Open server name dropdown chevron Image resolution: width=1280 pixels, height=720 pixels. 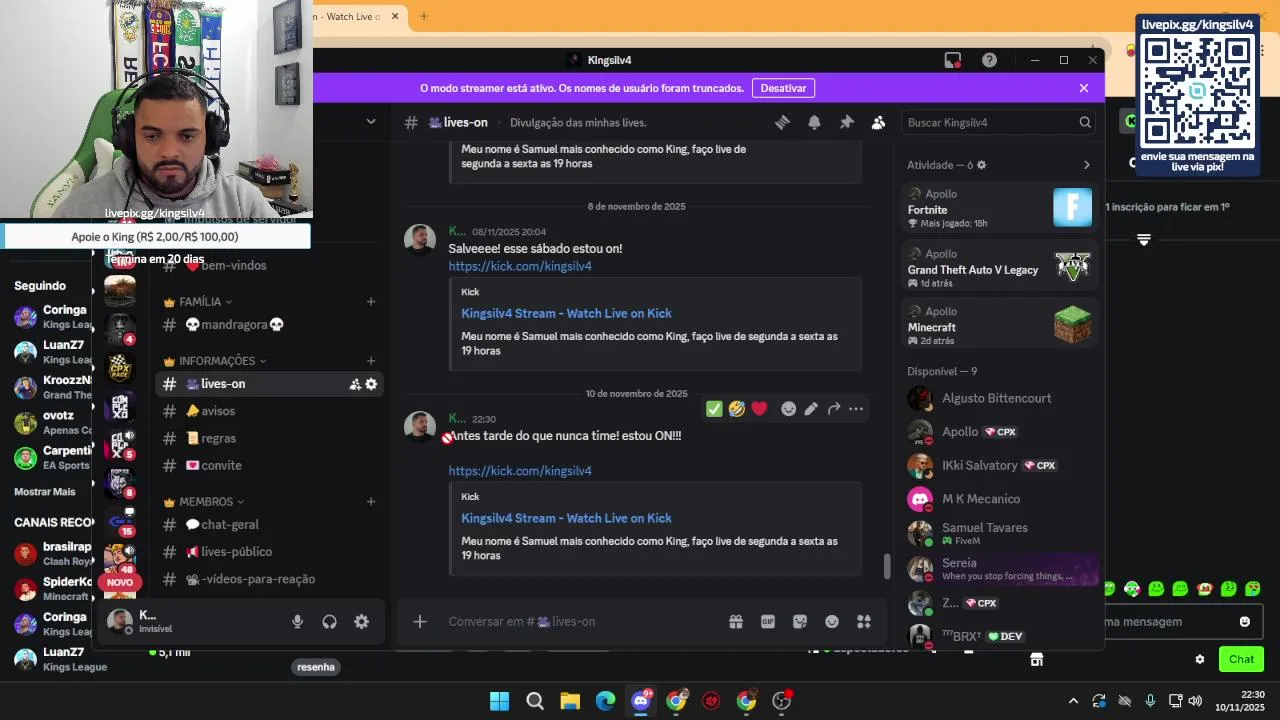[x=371, y=122]
